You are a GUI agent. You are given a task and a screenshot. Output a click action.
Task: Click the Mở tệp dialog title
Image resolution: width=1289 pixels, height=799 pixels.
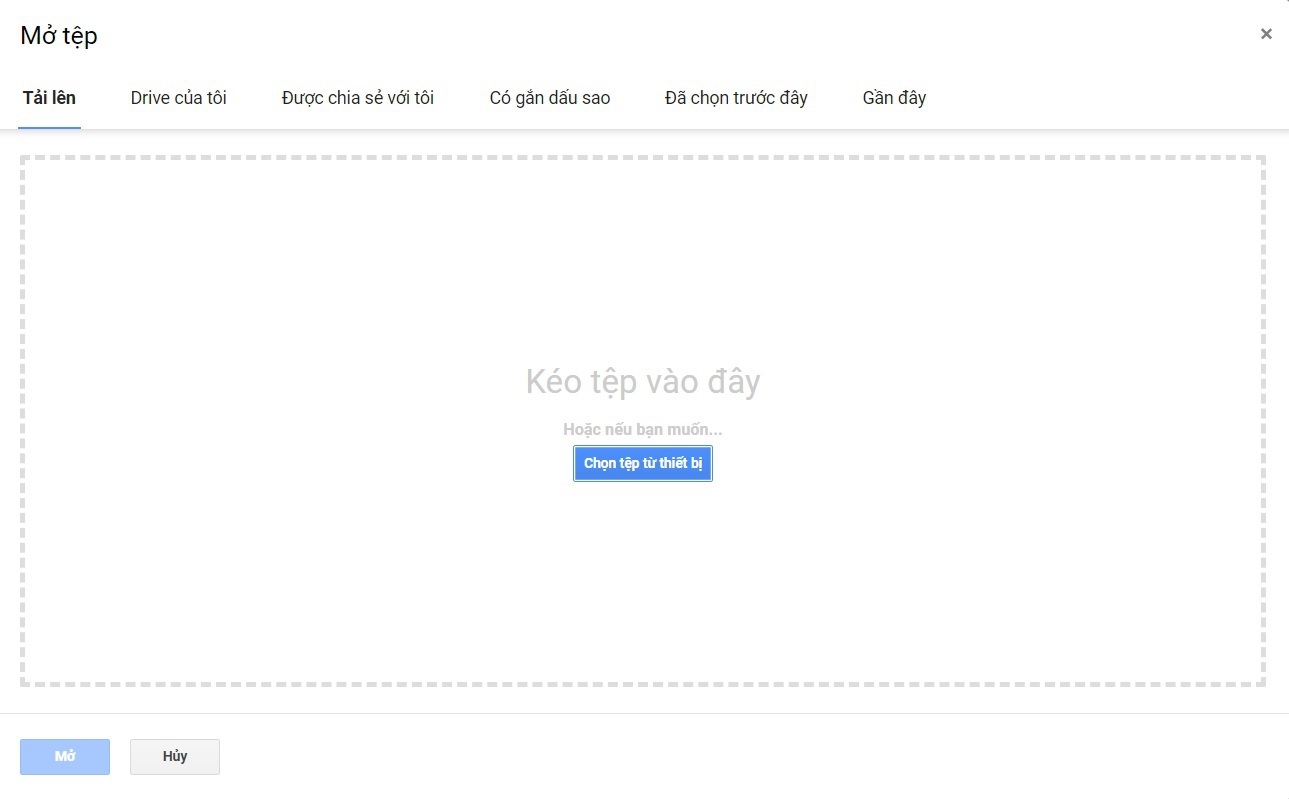click(x=59, y=37)
